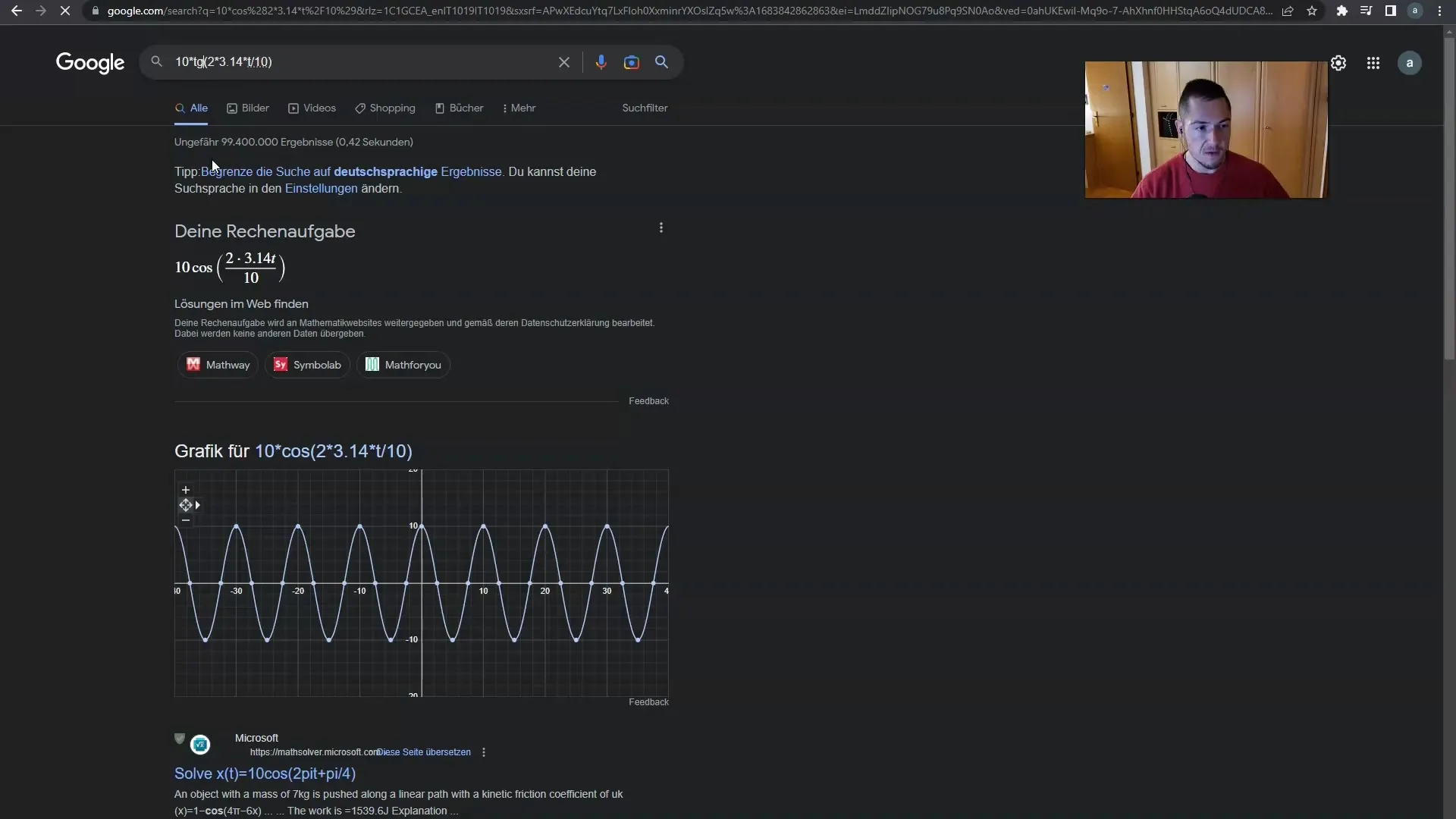
Task: Bookmark this page with star
Action: click(1312, 11)
